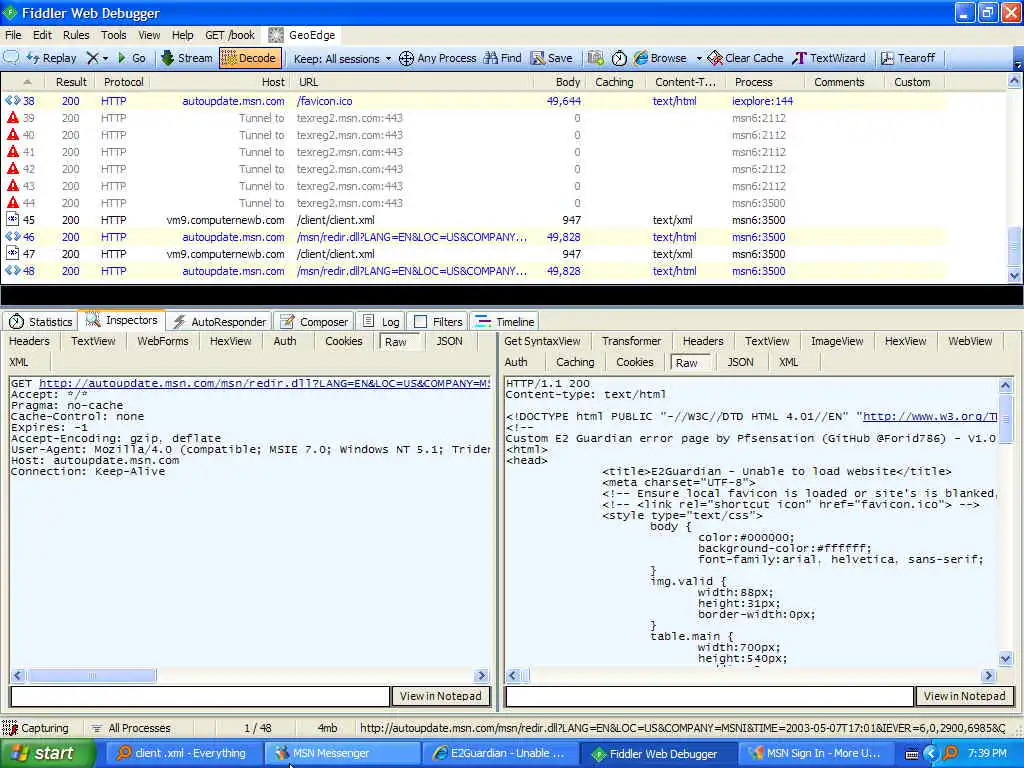Click the XML icon of session 47
Screen dimensions: 1024x768
pos(12,253)
